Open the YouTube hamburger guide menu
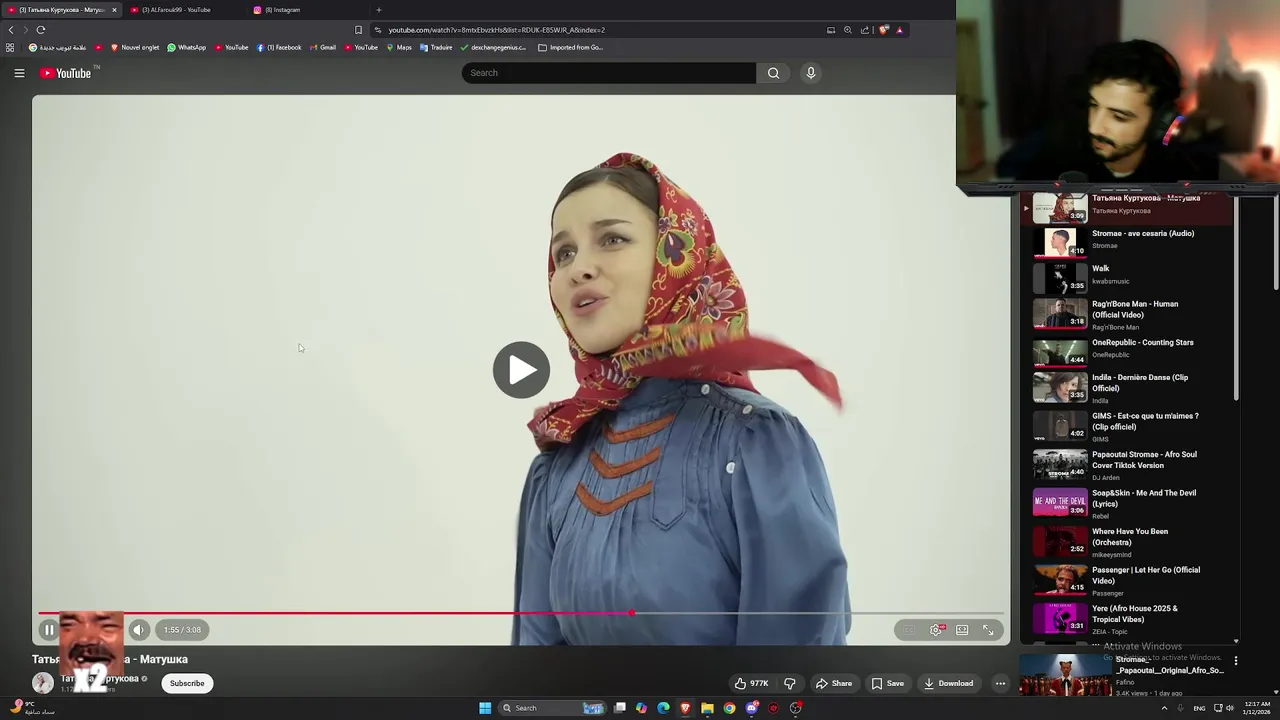1280x720 pixels. coord(19,73)
